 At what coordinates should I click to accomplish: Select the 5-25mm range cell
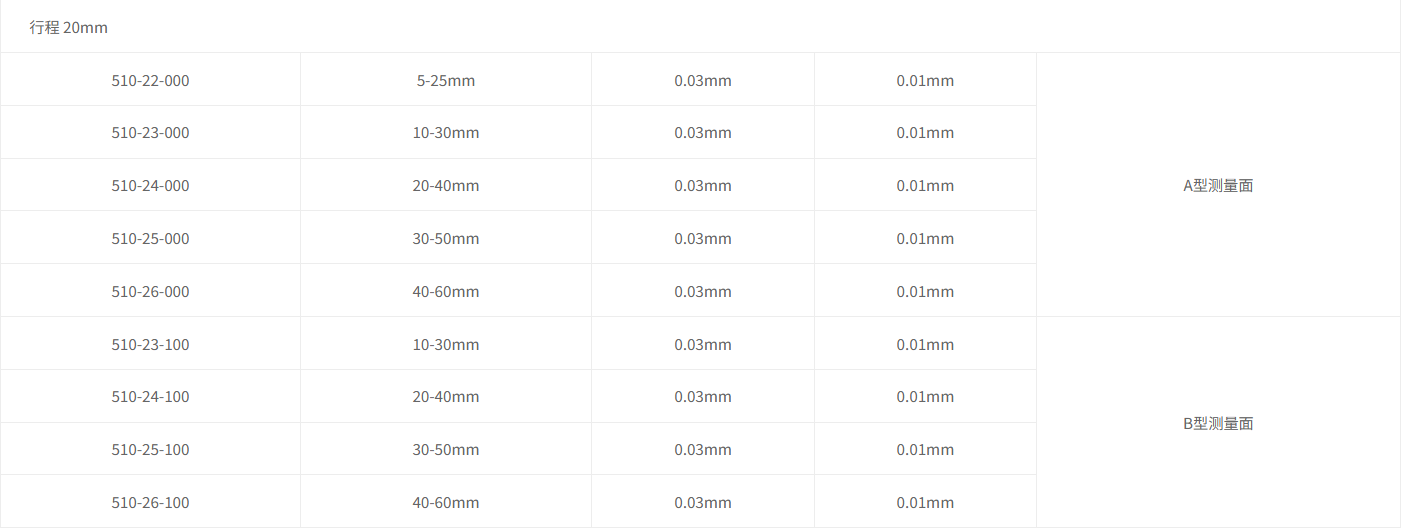tap(446, 80)
